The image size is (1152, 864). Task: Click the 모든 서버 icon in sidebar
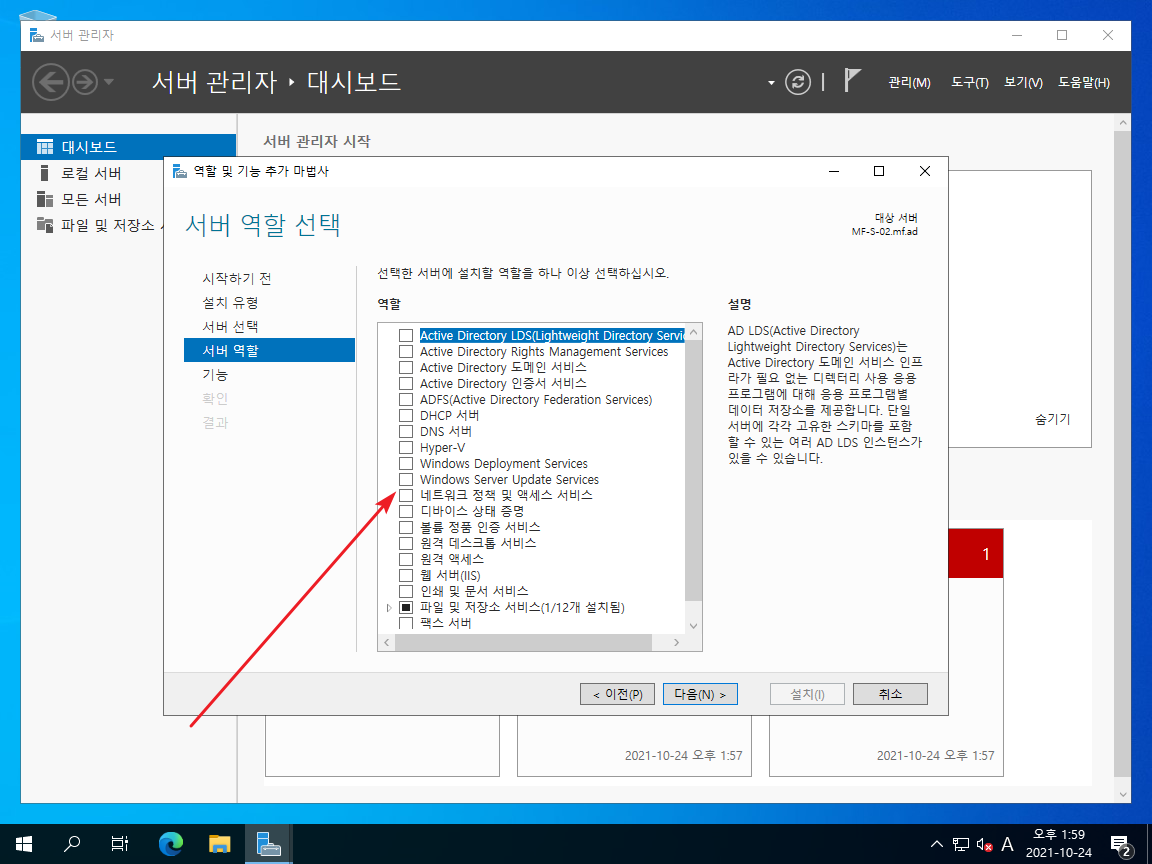45,199
